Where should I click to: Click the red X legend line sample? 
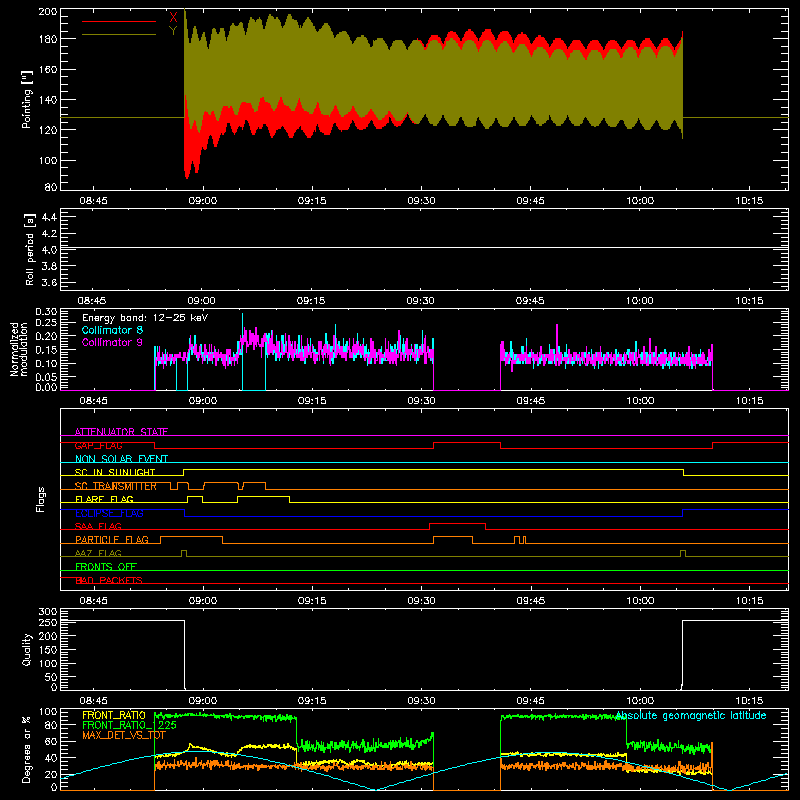coord(119,21)
